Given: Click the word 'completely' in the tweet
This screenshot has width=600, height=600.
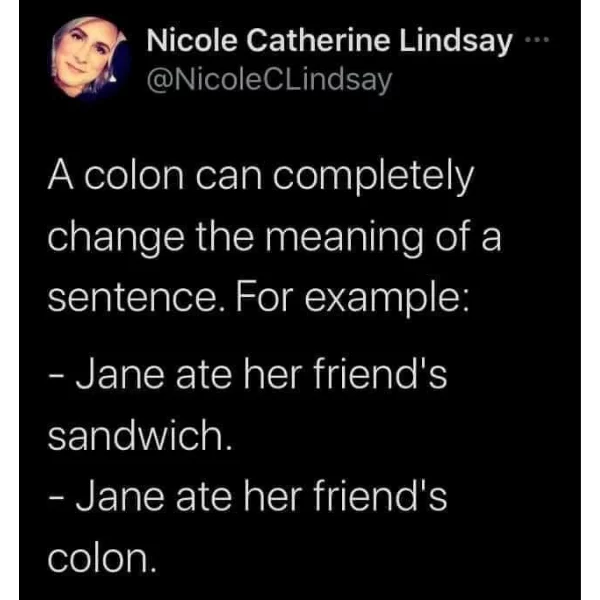Looking at the screenshot, I should pos(373,177).
